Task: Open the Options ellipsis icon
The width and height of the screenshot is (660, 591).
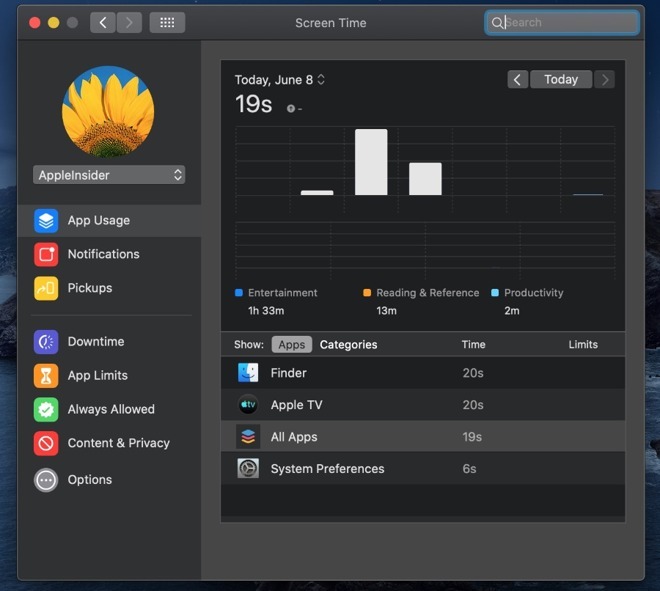Action: click(x=46, y=480)
